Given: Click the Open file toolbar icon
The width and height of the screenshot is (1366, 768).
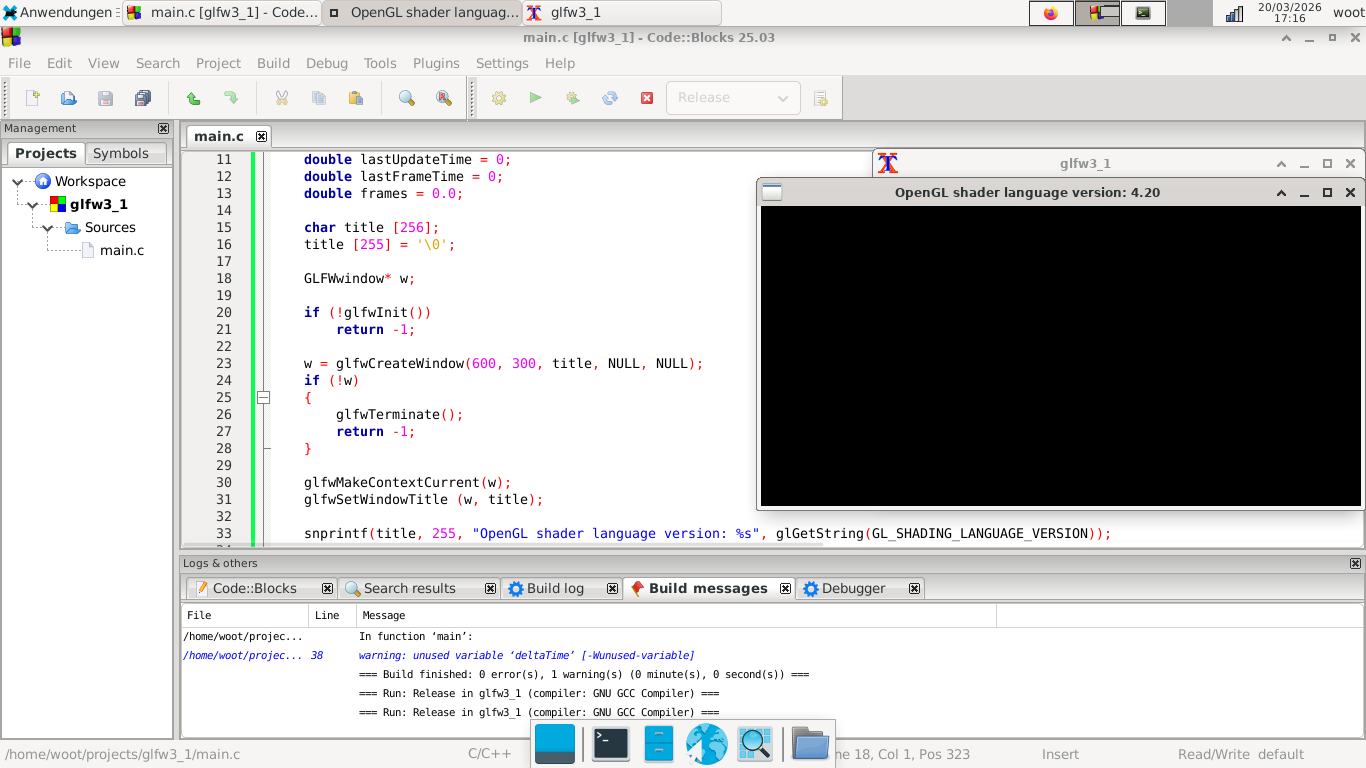Looking at the screenshot, I should point(69,98).
